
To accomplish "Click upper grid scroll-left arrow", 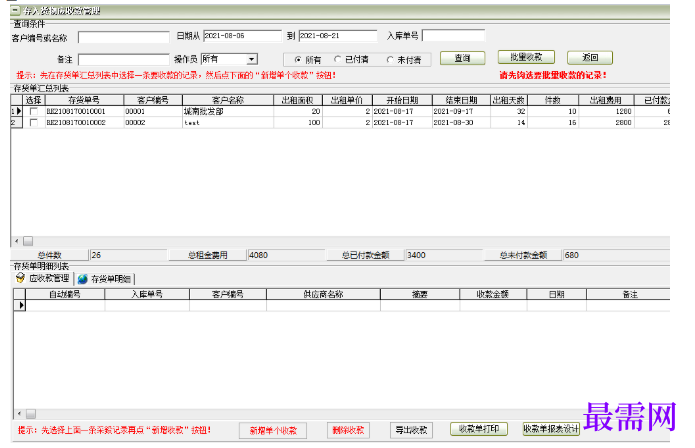I will click(17, 241).
